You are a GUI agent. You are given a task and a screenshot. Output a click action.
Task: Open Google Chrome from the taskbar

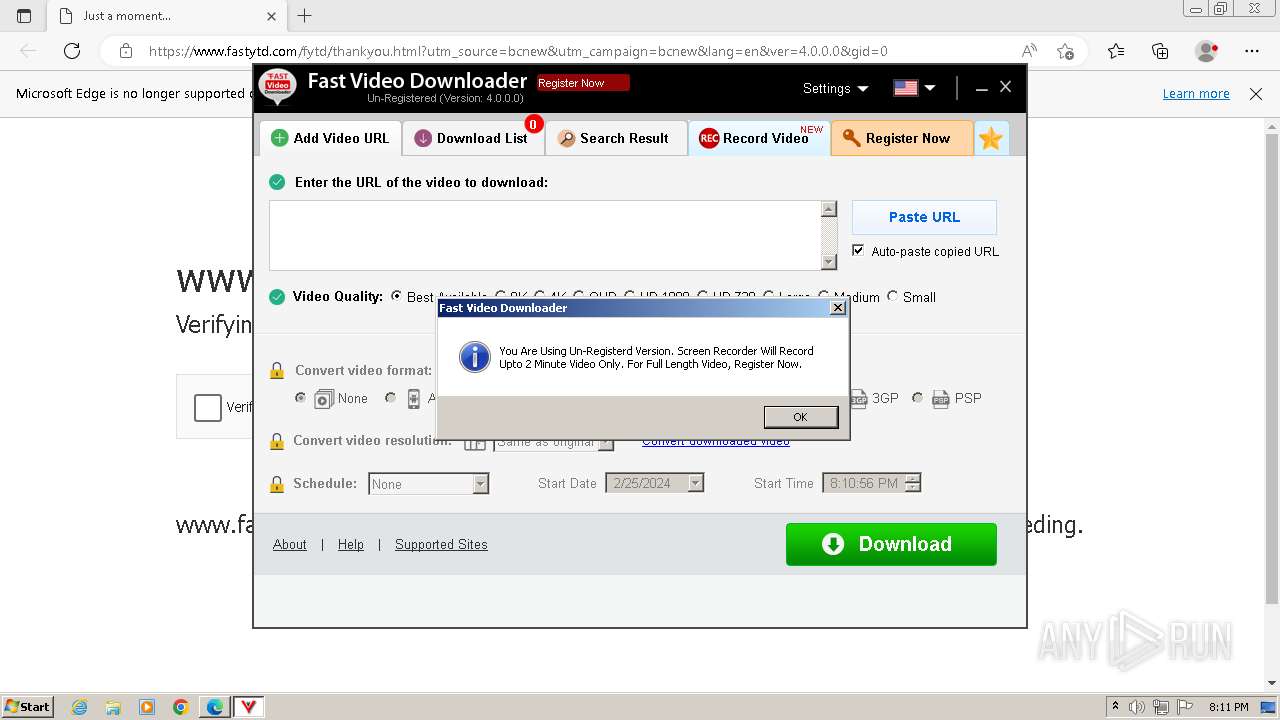(181, 707)
